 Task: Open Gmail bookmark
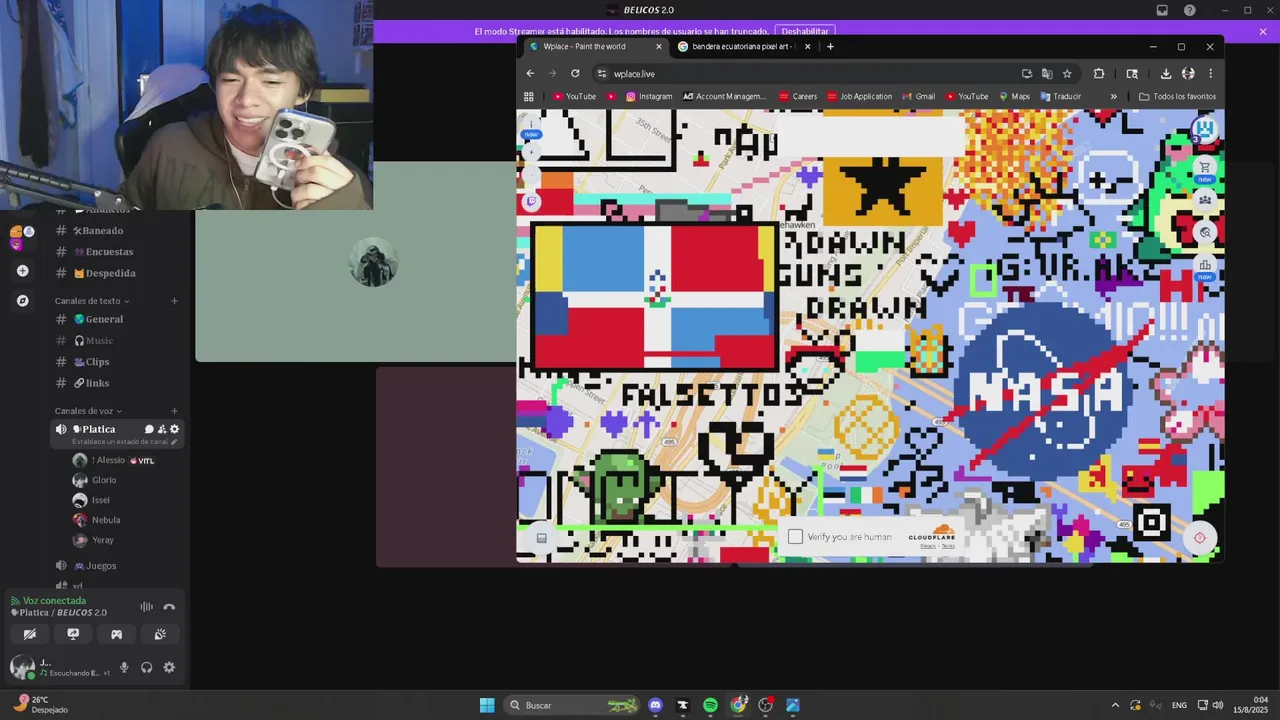pyautogui.click(x=918, y=96)
